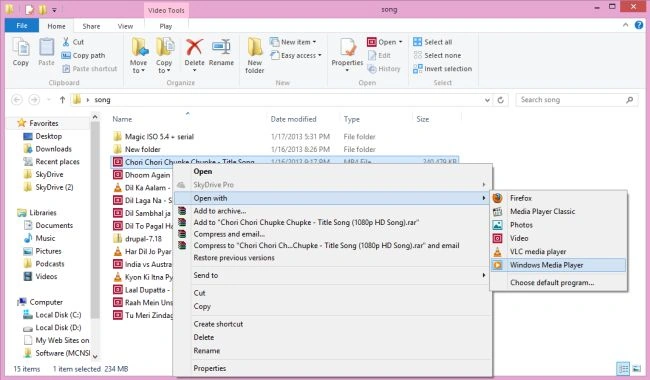Switch to the Play tab
Image resolution: width=650 pixels, height=380 pixels.
(166, 26)
